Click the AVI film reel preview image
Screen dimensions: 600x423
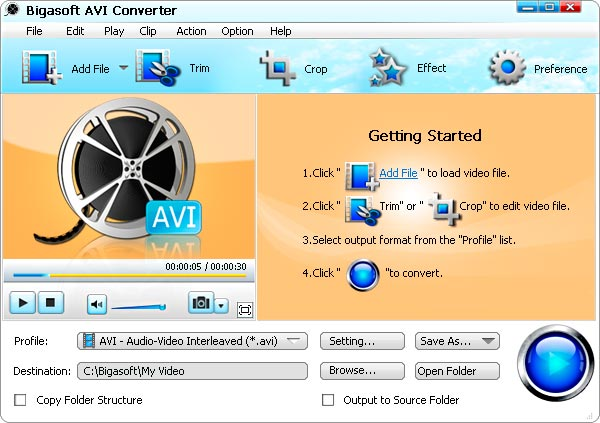[x=129, y=177]
